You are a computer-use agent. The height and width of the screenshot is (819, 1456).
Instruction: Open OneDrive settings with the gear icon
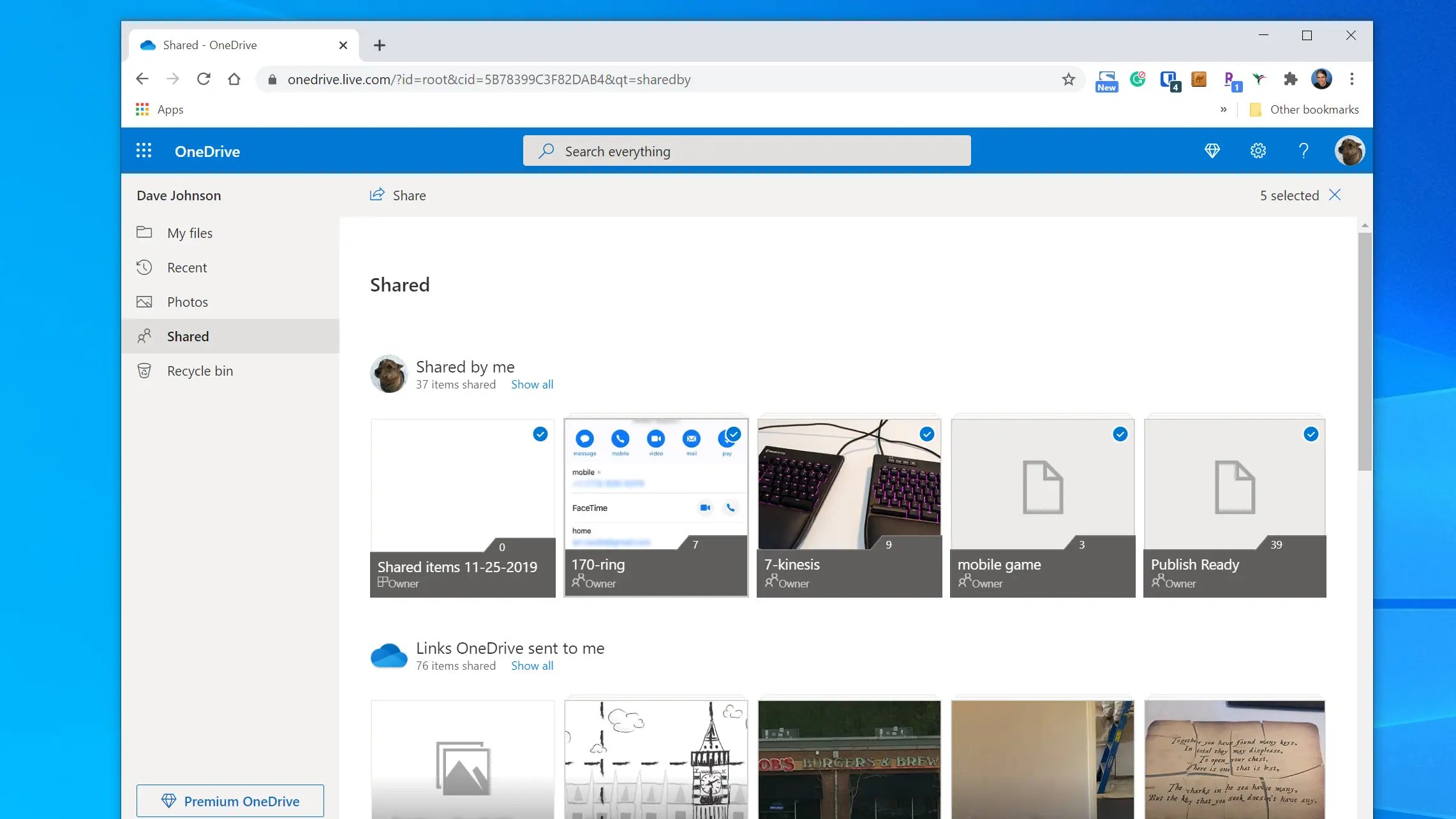pyautogui.click(x=1257, y=151)
